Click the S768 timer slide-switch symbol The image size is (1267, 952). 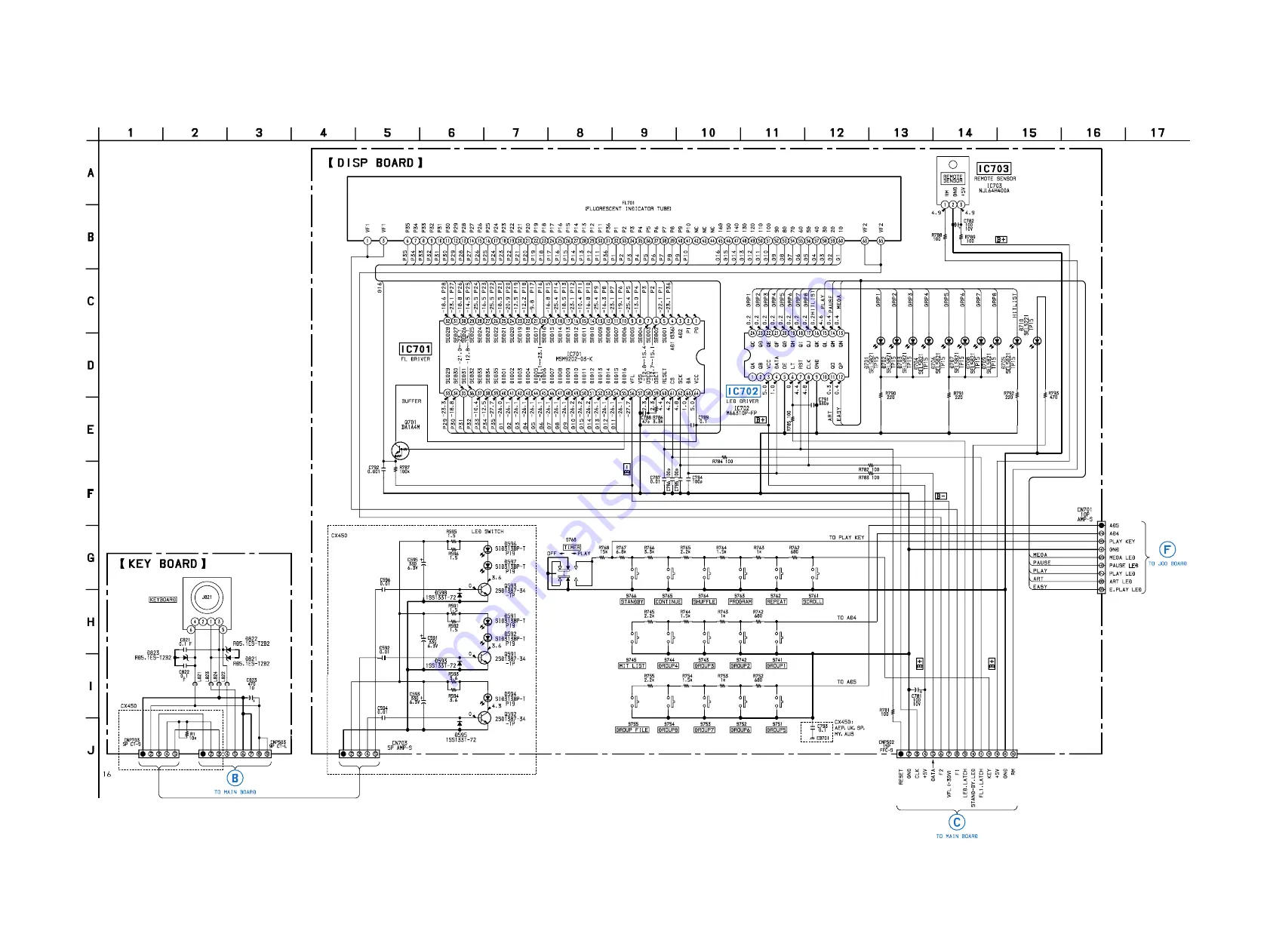(570, 573)
